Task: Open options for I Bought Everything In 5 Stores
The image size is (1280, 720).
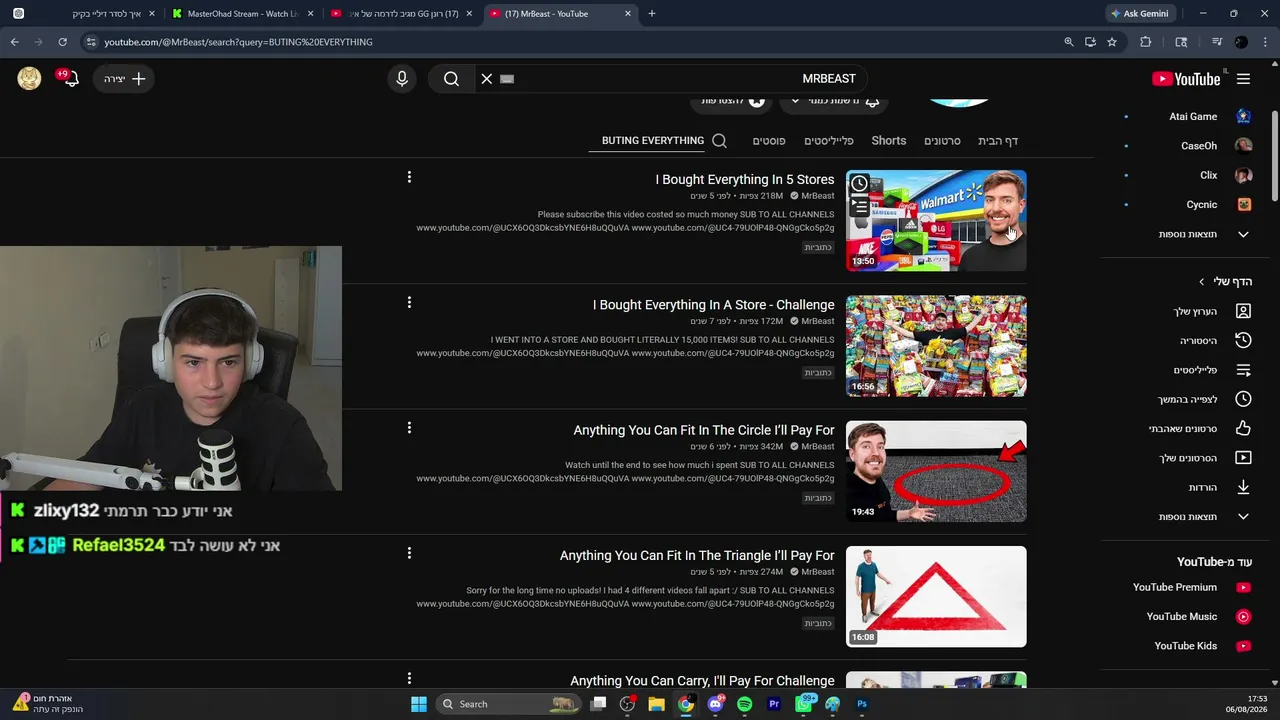Action: pos(409,177)
